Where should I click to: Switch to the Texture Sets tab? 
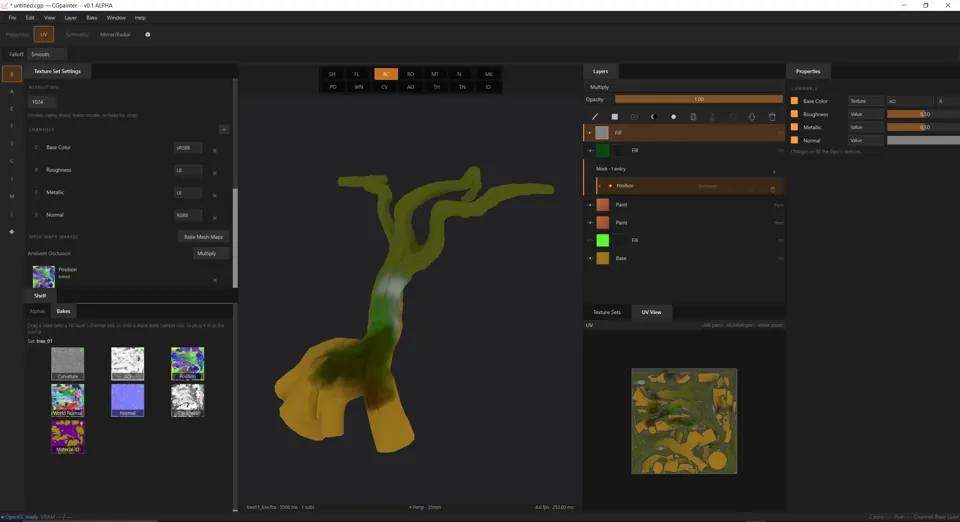pyautogui.click(x=607, y=312)
